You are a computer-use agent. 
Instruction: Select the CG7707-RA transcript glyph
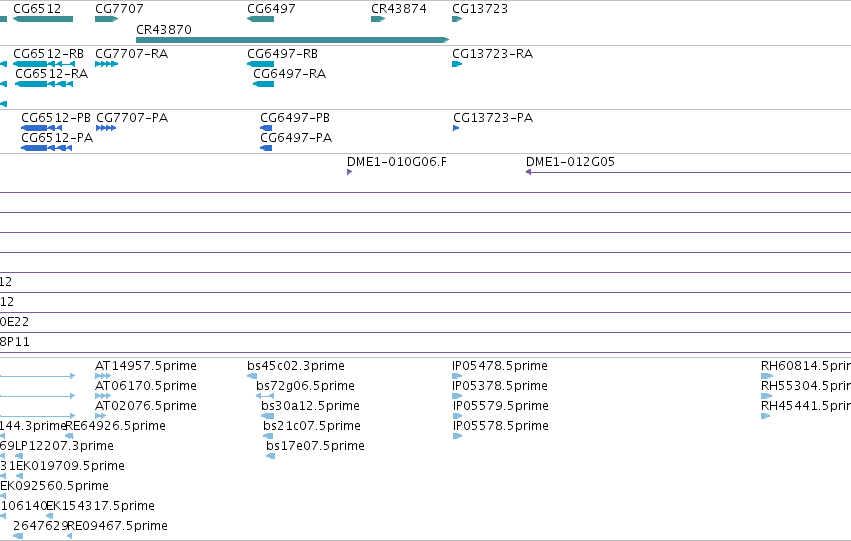point(106,64)
